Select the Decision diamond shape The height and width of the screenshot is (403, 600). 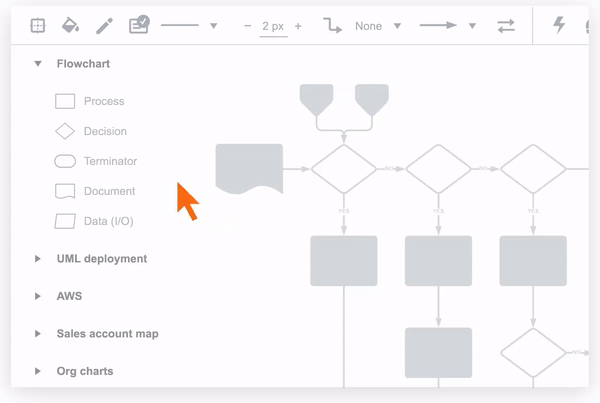click(x=65, y=131)
